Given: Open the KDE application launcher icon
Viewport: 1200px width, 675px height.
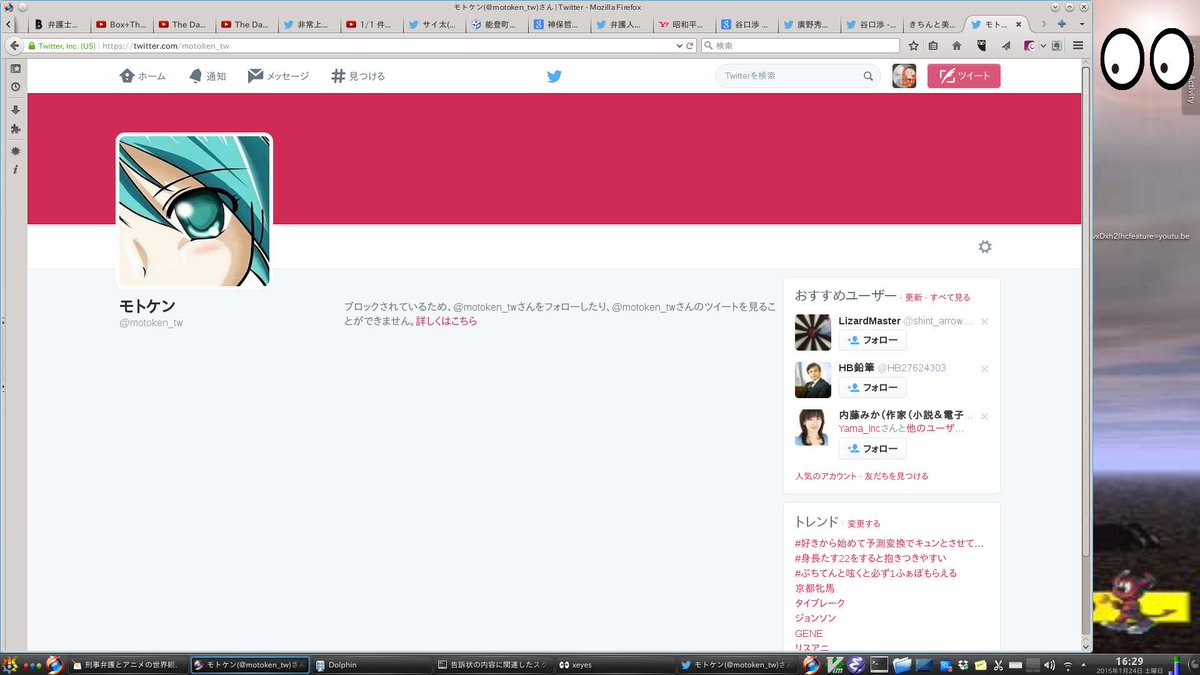Looking at the screenshot, I should [x=10, y=664].
